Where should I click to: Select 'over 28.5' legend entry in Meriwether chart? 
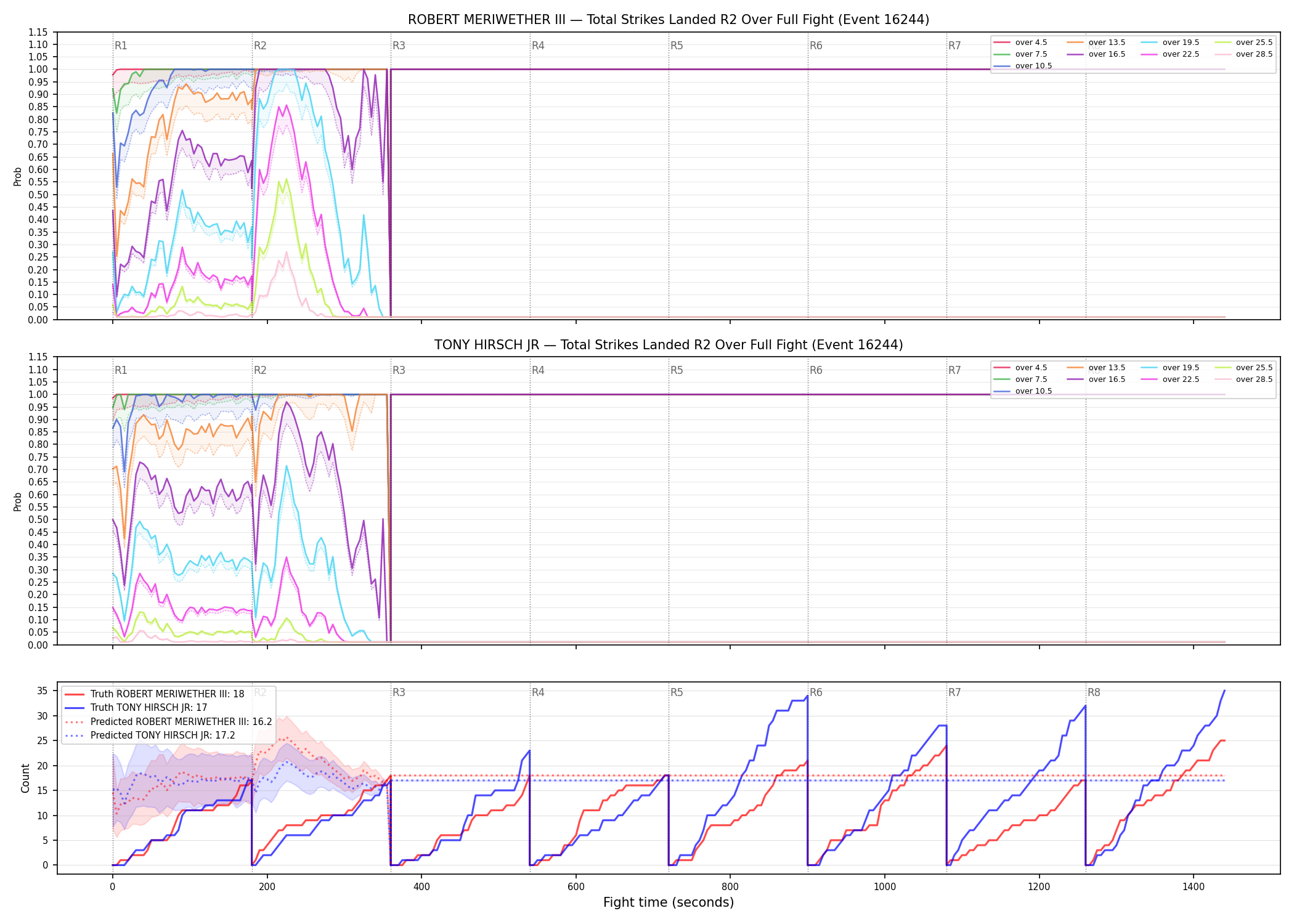pos(1243,54)
